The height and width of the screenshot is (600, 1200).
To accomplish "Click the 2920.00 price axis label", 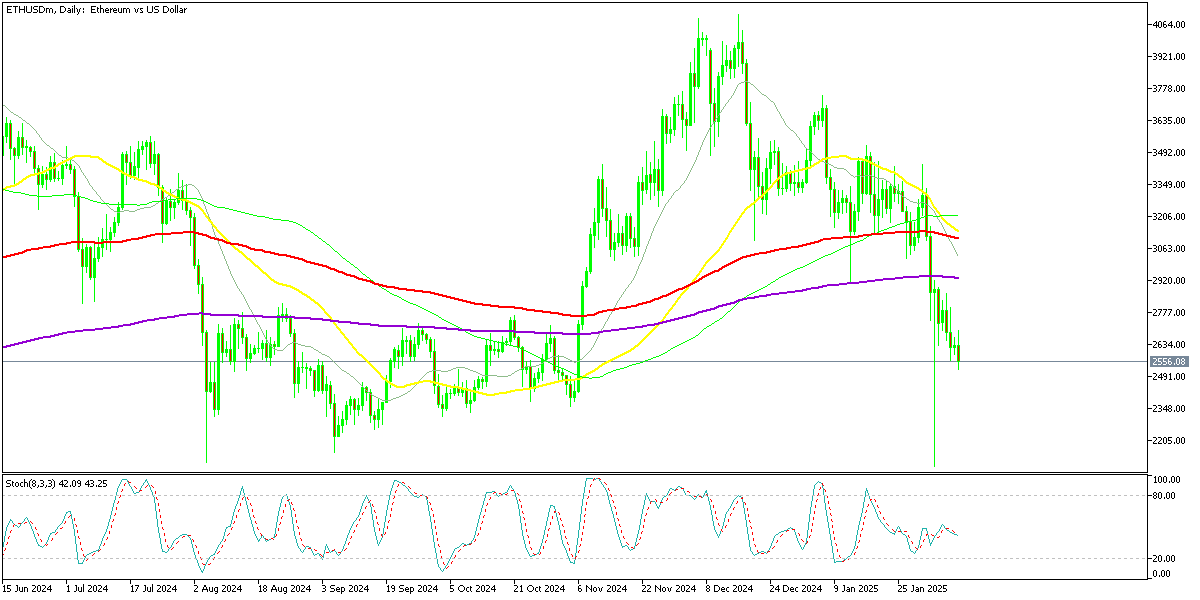I will tap(1169, 281).
